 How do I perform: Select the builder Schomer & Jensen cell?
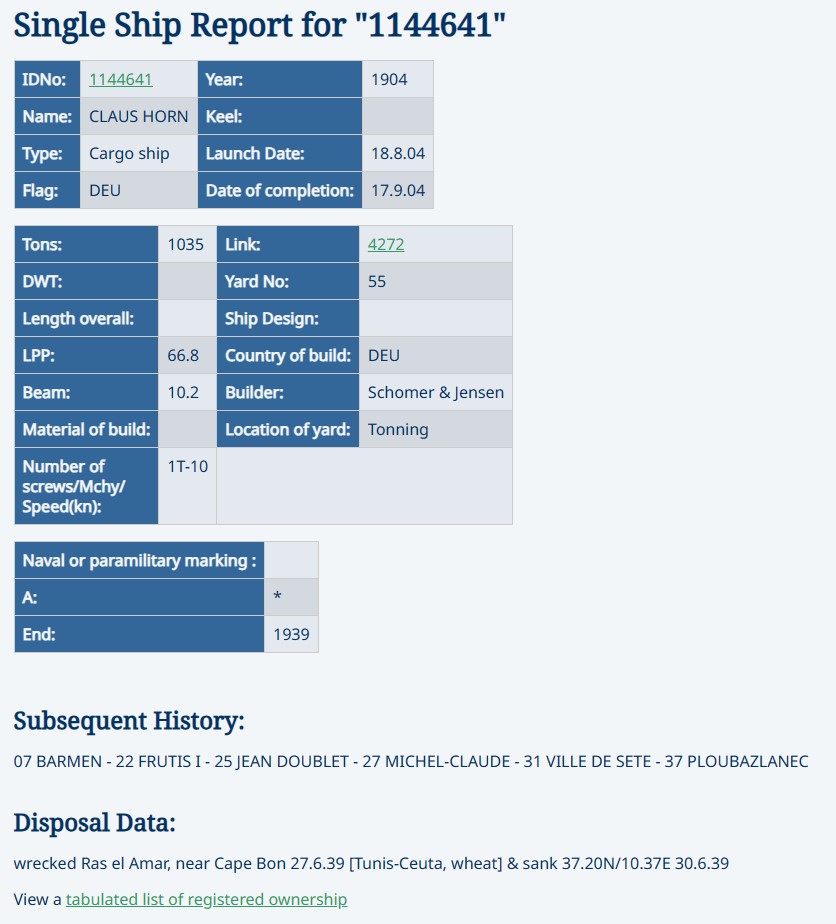435,392
